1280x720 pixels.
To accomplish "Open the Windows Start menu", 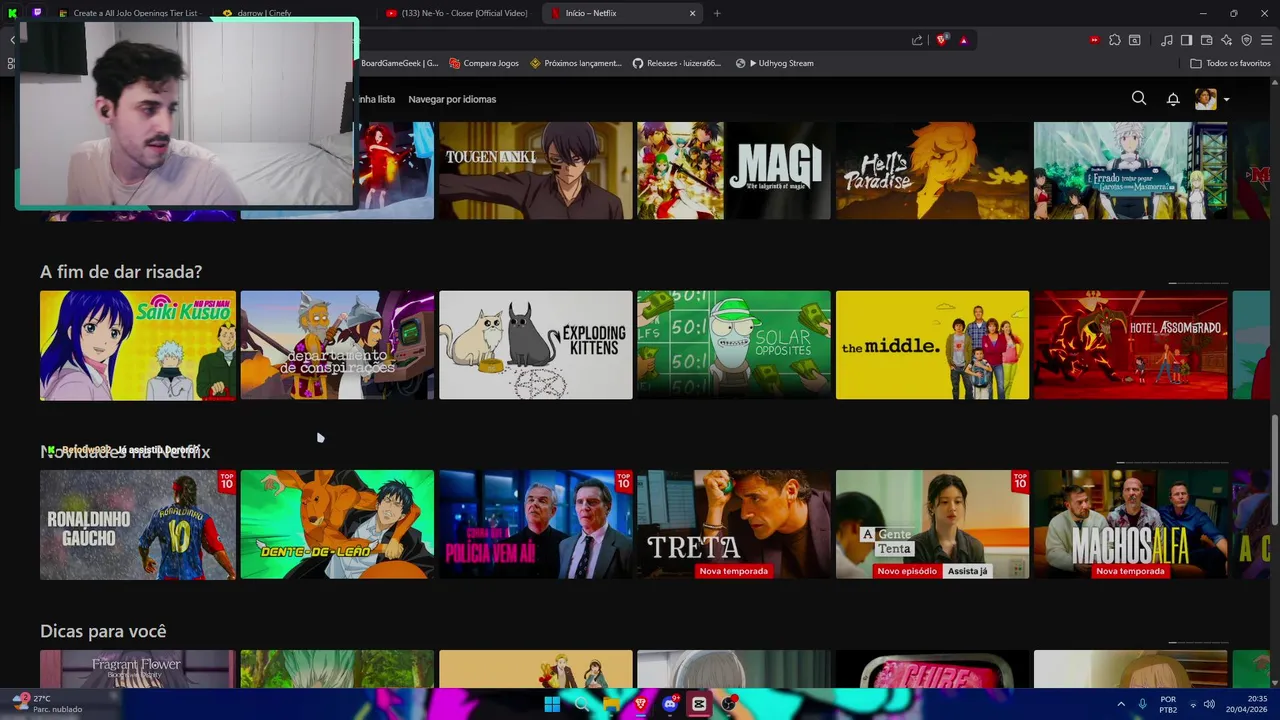I will coord(552,704).
